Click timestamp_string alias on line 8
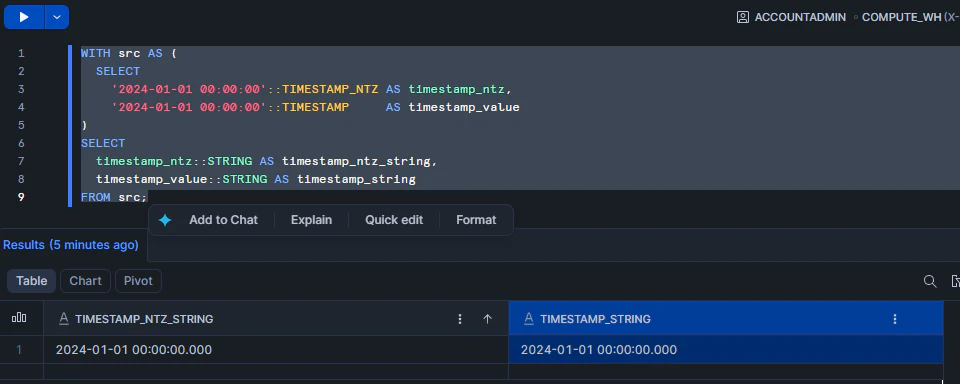This screenshot has width=960, height=384. pyautogui.click(x=356, y=179)
